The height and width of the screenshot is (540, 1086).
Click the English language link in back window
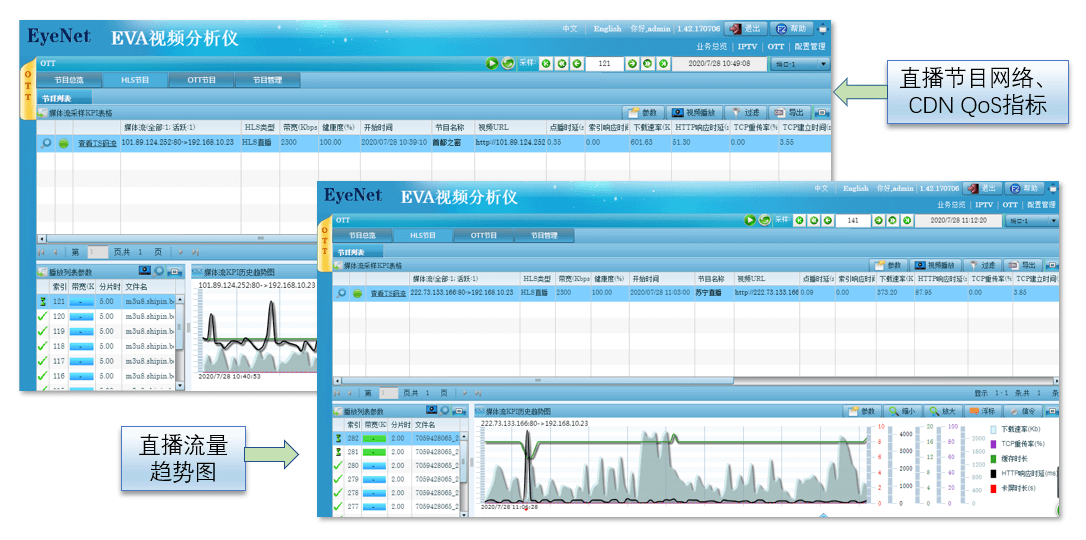tap(607, 29)
